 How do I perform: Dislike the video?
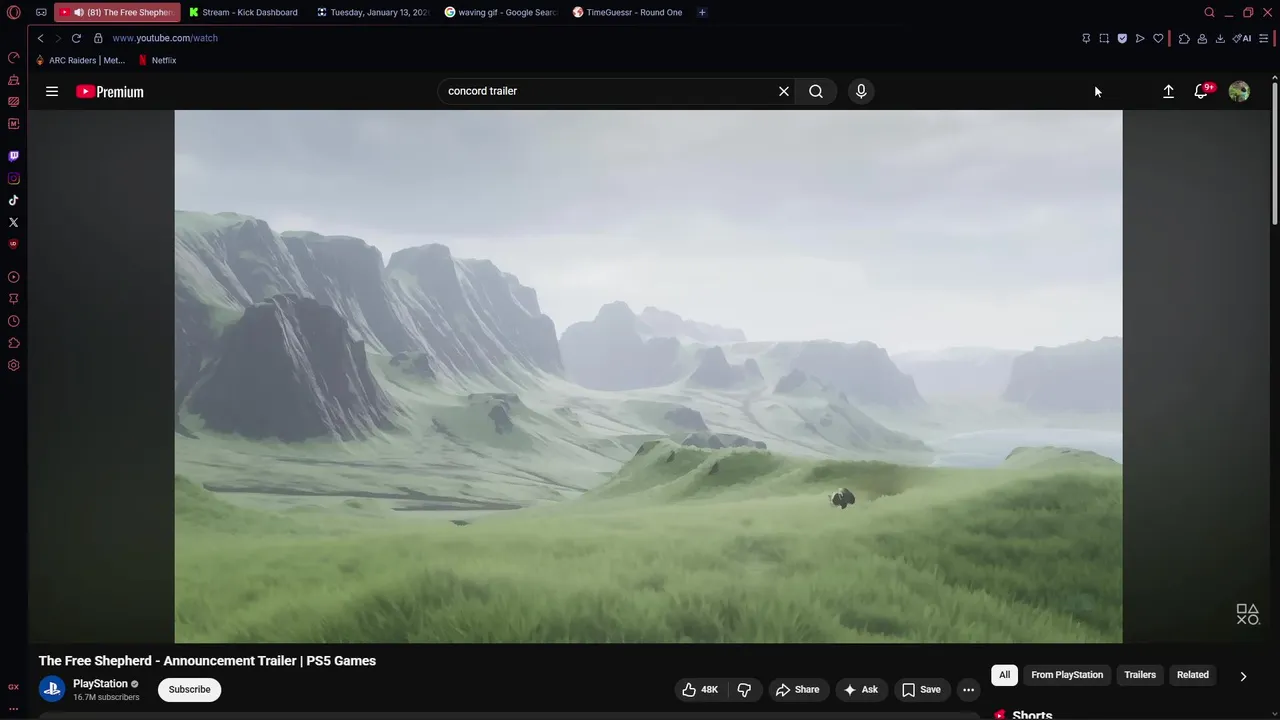tap(744, 690)
